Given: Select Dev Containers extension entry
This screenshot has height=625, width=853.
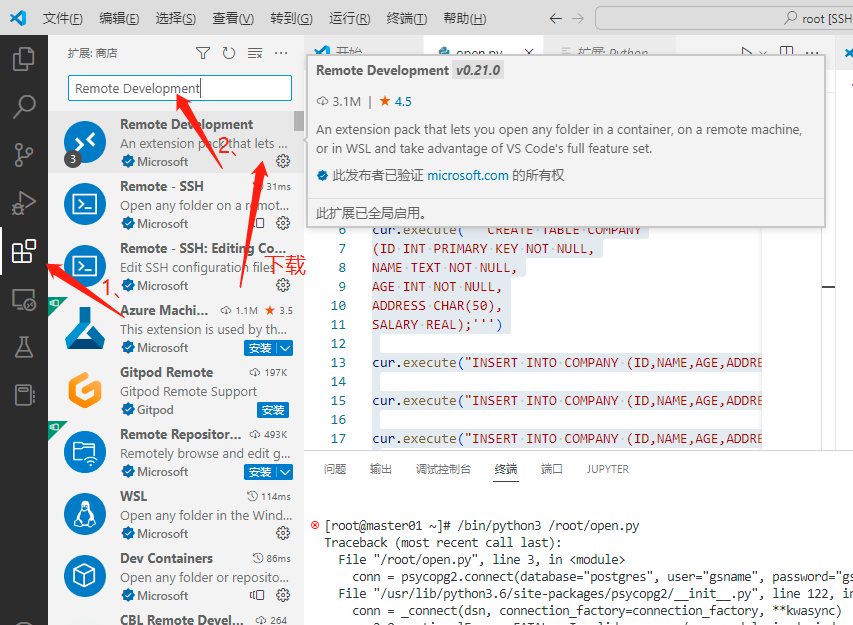Looking at the screenshot, I should [x=176, y=577].
